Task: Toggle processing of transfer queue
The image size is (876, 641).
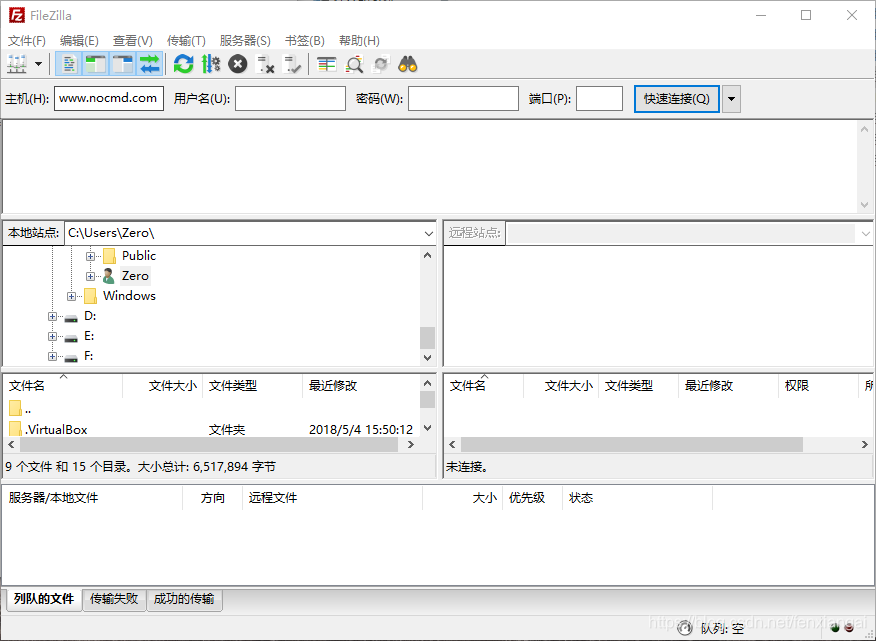Action: 211,64
